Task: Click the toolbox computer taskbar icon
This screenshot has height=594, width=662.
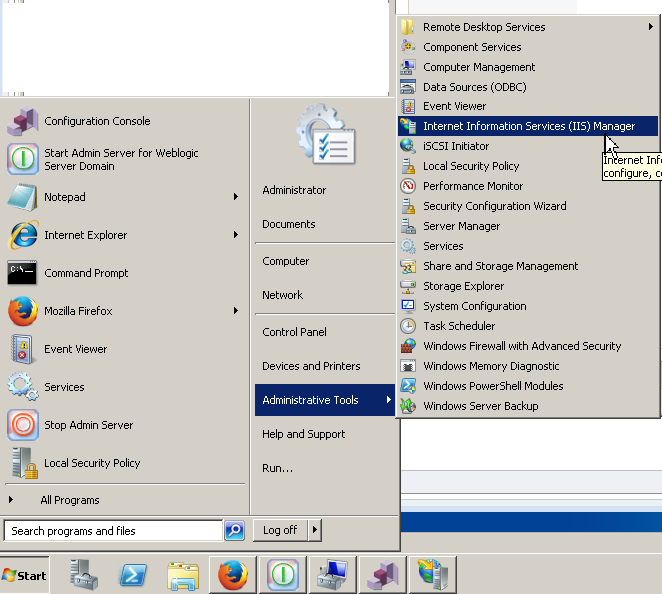Action: [x=332, y=575]
